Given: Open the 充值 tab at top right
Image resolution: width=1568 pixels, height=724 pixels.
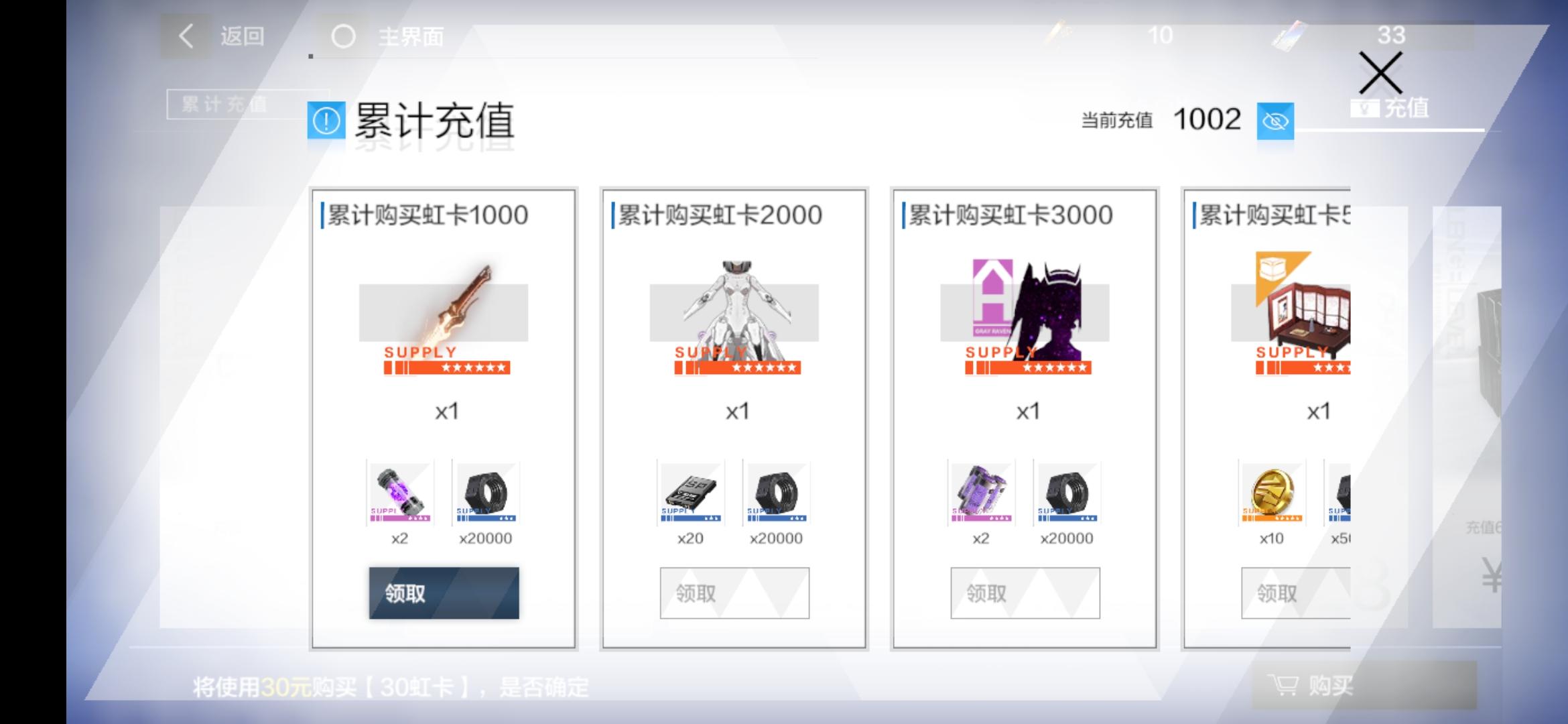Looking at the screenshot, I should [x=1391, y=108].
